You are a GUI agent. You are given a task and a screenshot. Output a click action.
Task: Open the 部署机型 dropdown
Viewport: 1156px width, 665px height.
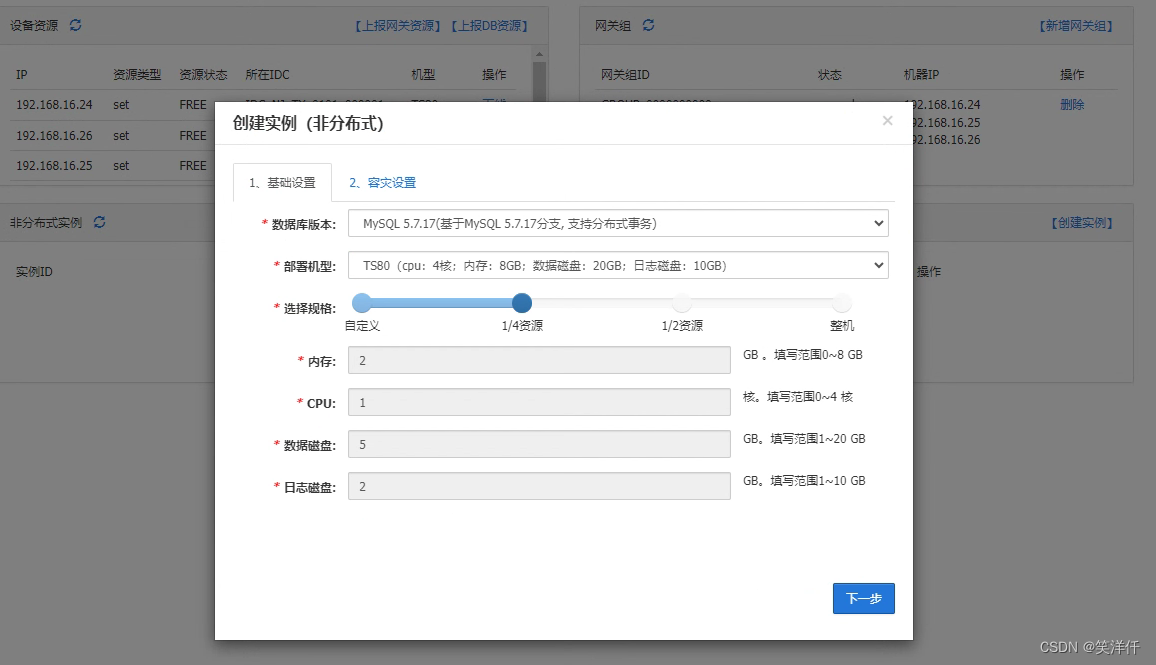pos(618,265)
